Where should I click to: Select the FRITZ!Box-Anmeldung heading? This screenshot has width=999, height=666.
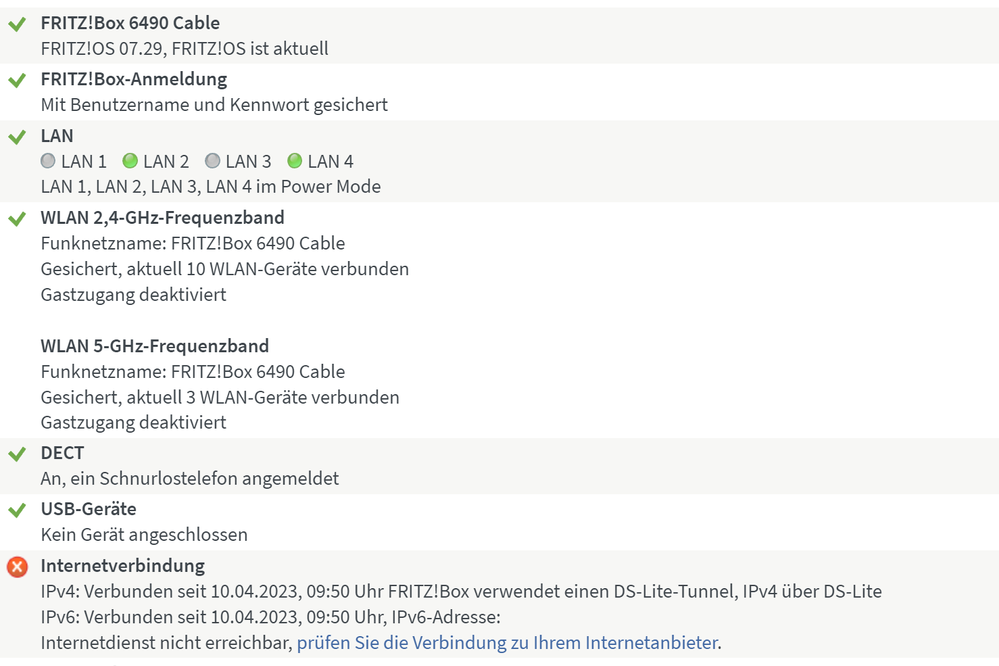[134, 79]
